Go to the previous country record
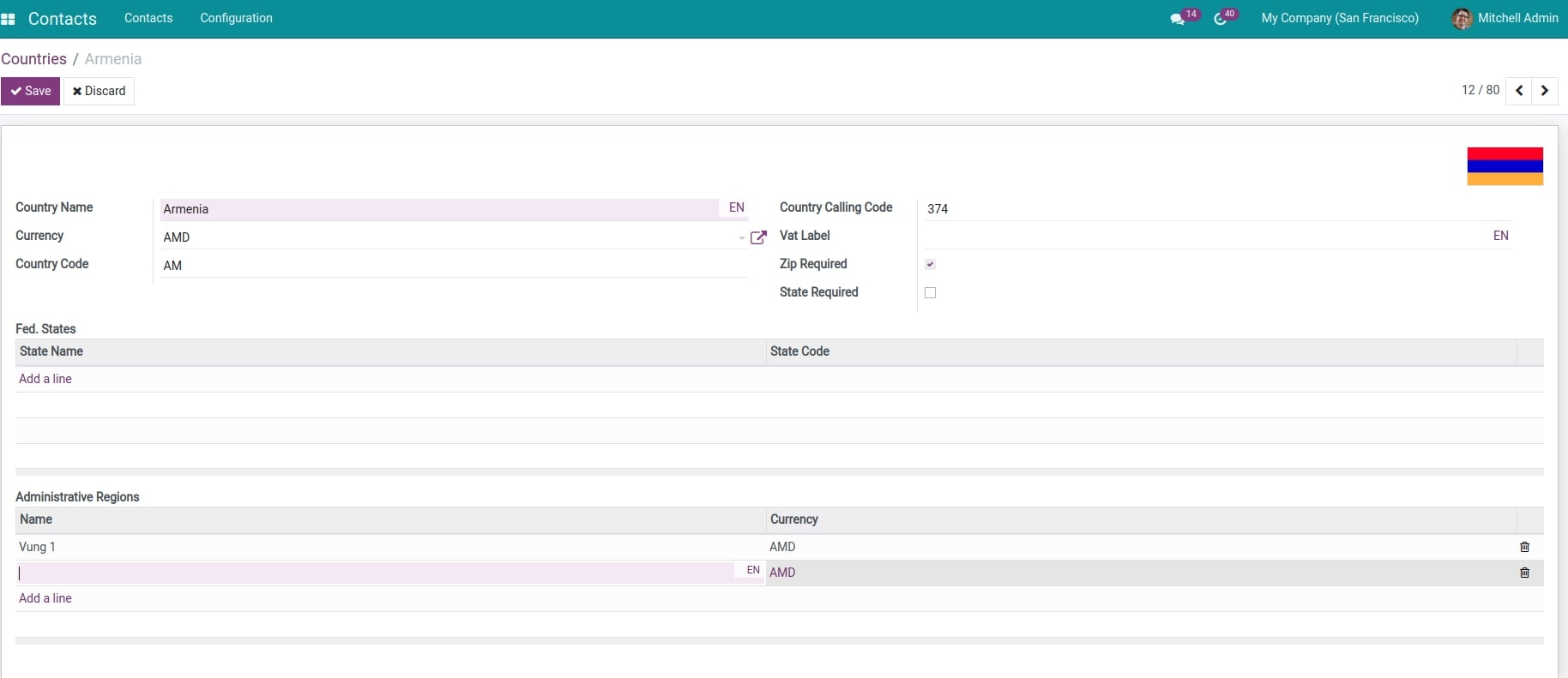The height and width of the screenshot is (678, 1568). 1519,91
